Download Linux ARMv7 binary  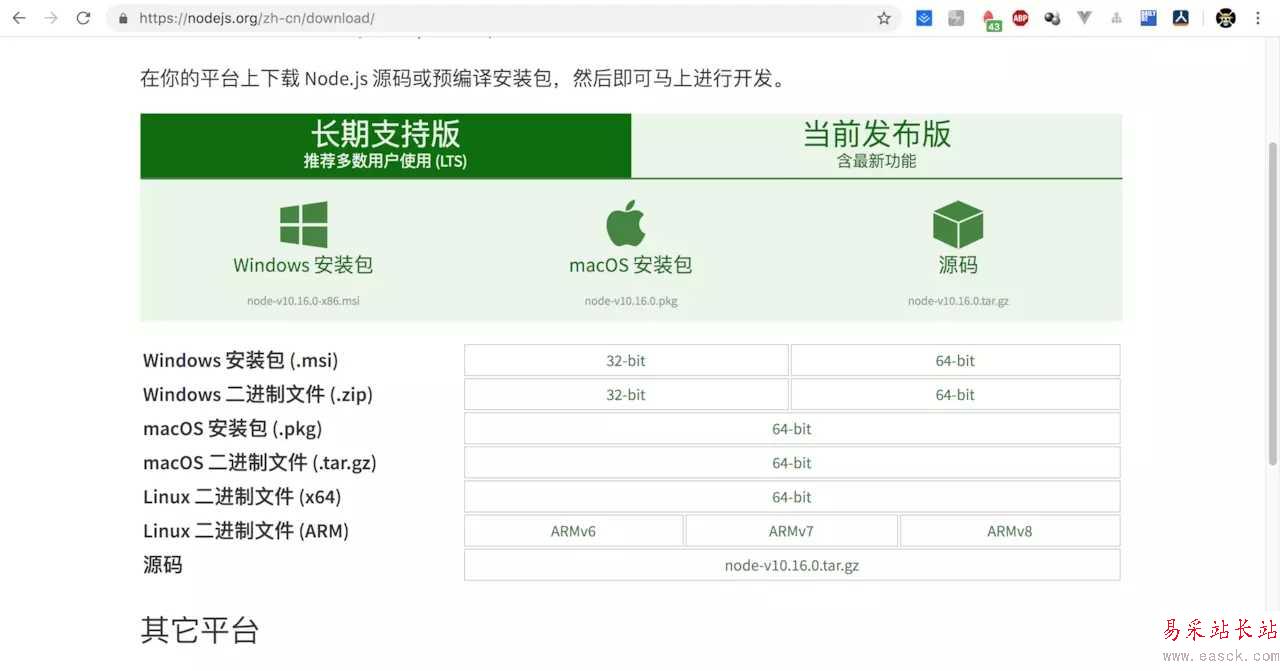coord(791,531)
